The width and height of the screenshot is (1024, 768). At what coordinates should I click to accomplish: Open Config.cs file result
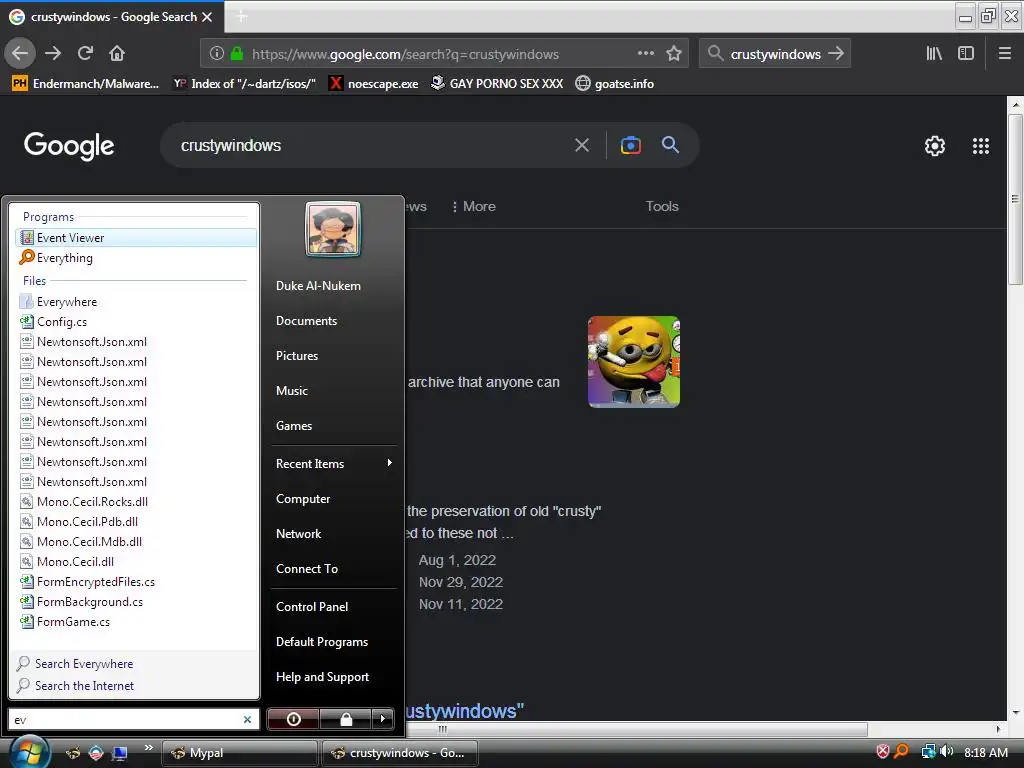pos(136,322)
